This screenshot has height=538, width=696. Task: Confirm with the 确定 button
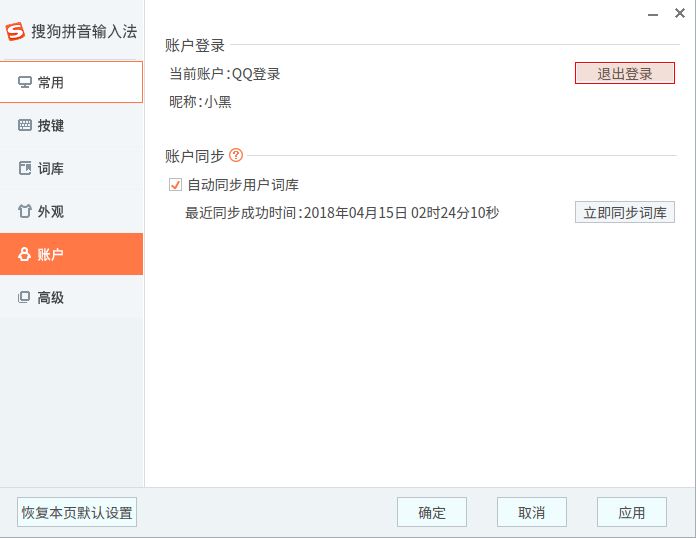tap(431, 512)
